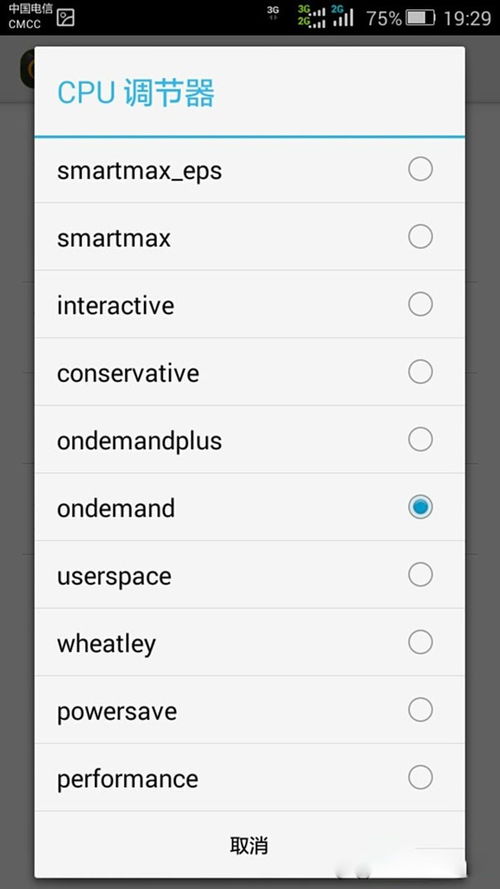Select the interactive governor option
Viewport: 500px width, 889px height.
pos(420,304)
